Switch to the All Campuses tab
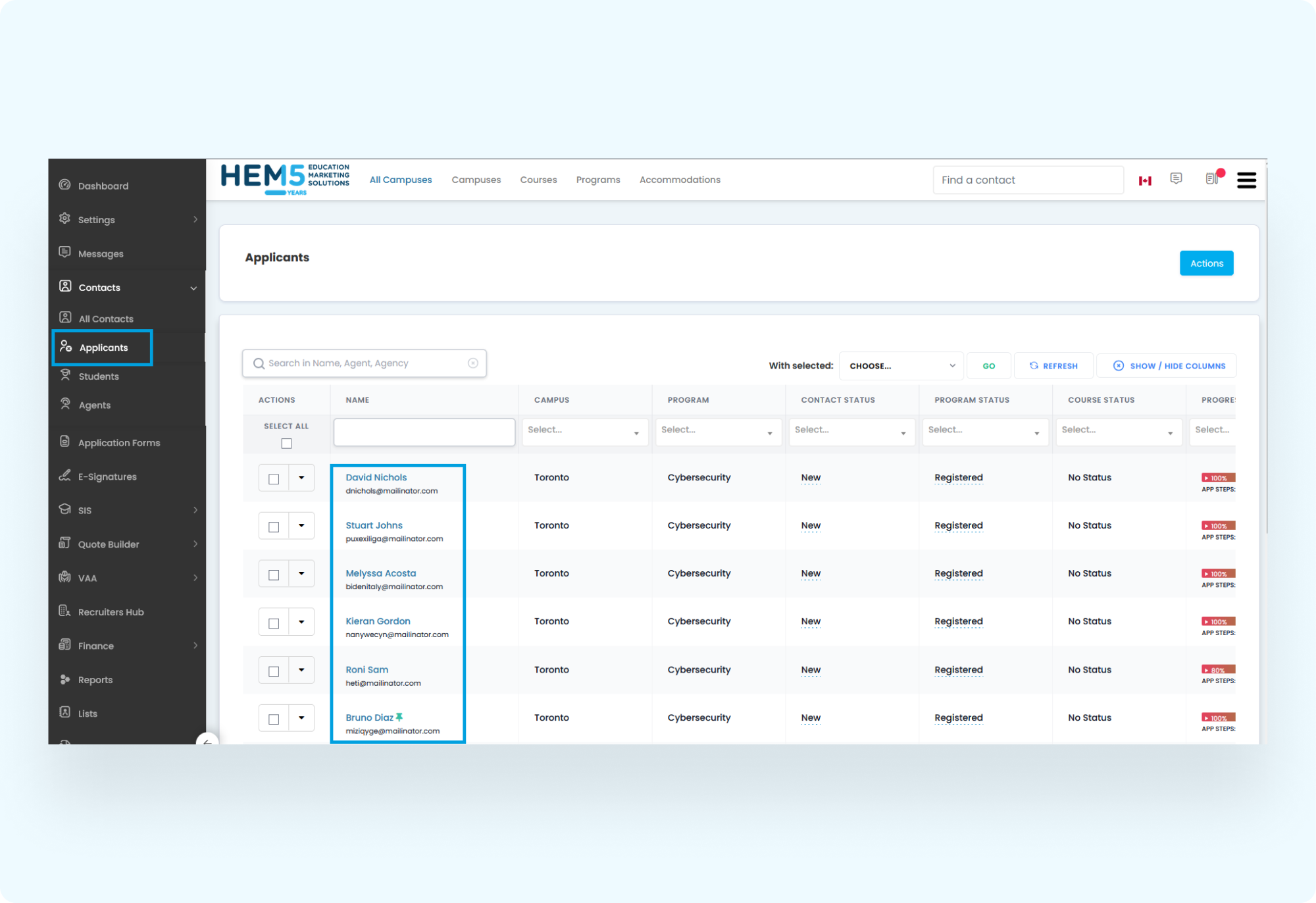Image resolution: width=1316 pixels, height=903 pixels. [x=401, y=179]
